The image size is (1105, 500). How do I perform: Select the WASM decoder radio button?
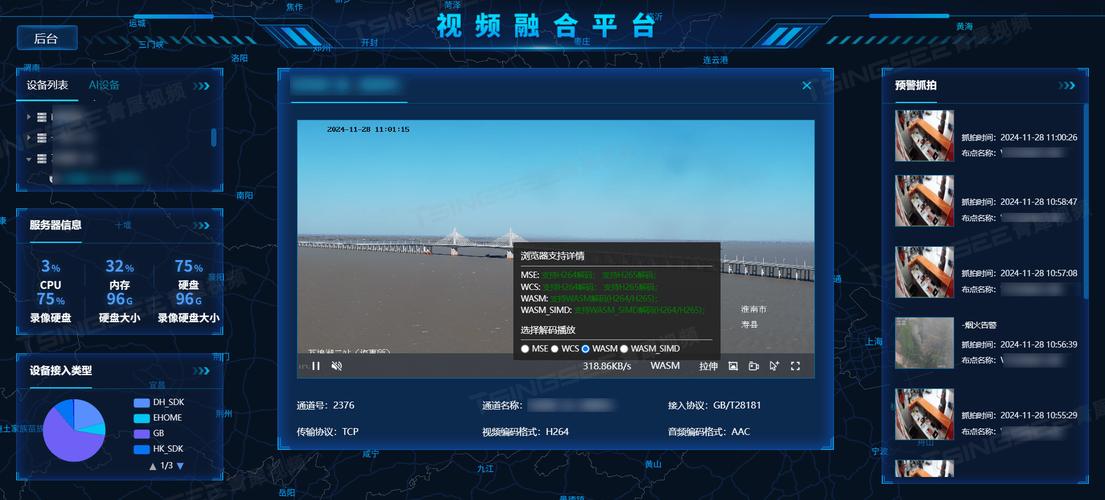(586, 349)
